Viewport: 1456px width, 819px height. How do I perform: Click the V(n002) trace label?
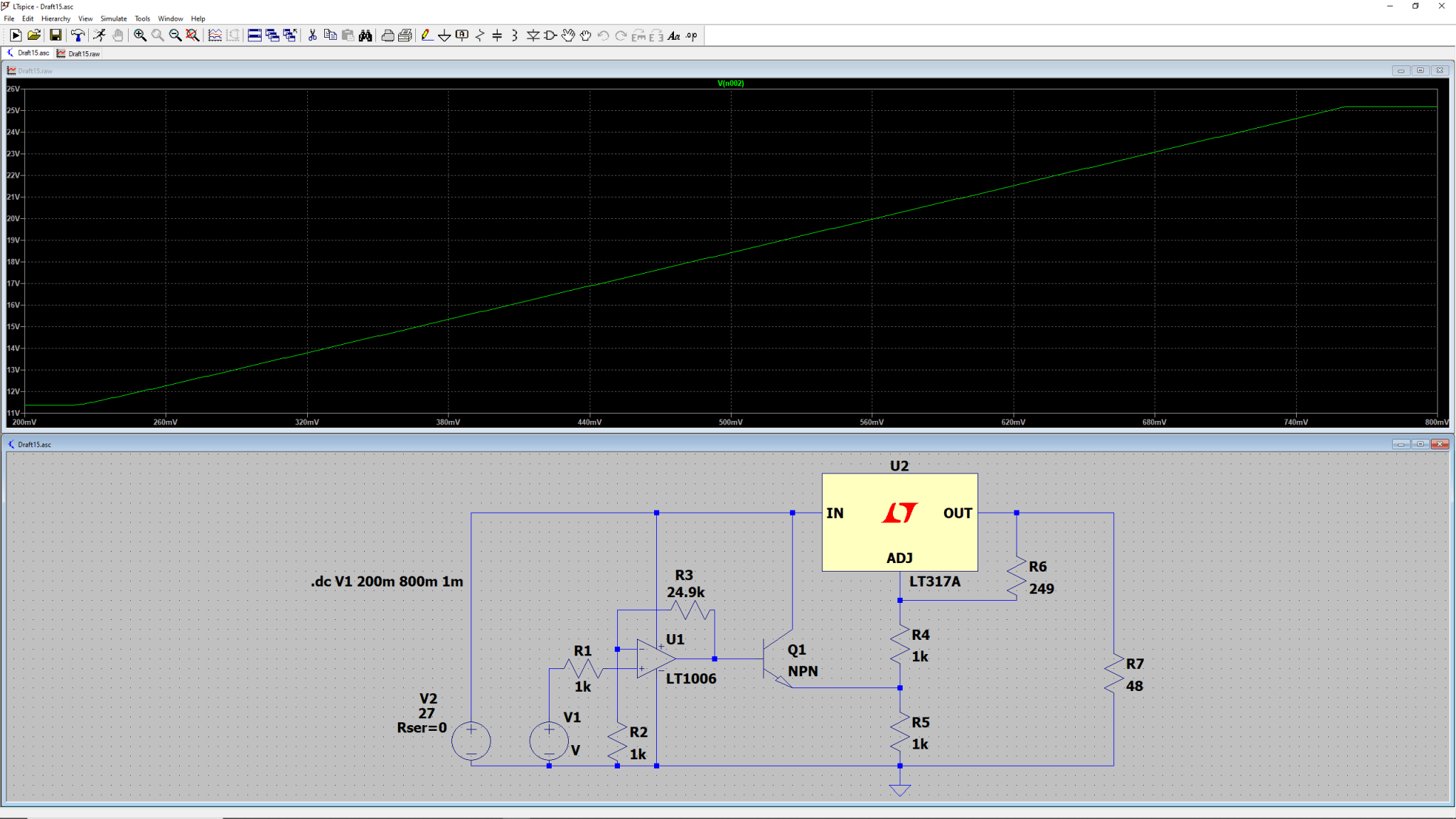tap(731, 83)
